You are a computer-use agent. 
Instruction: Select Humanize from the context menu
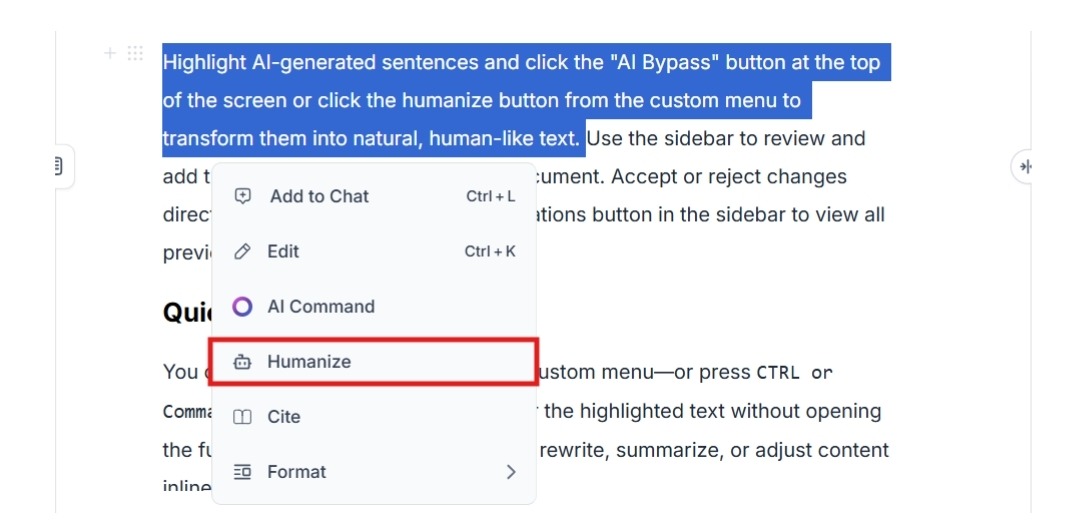374,362
